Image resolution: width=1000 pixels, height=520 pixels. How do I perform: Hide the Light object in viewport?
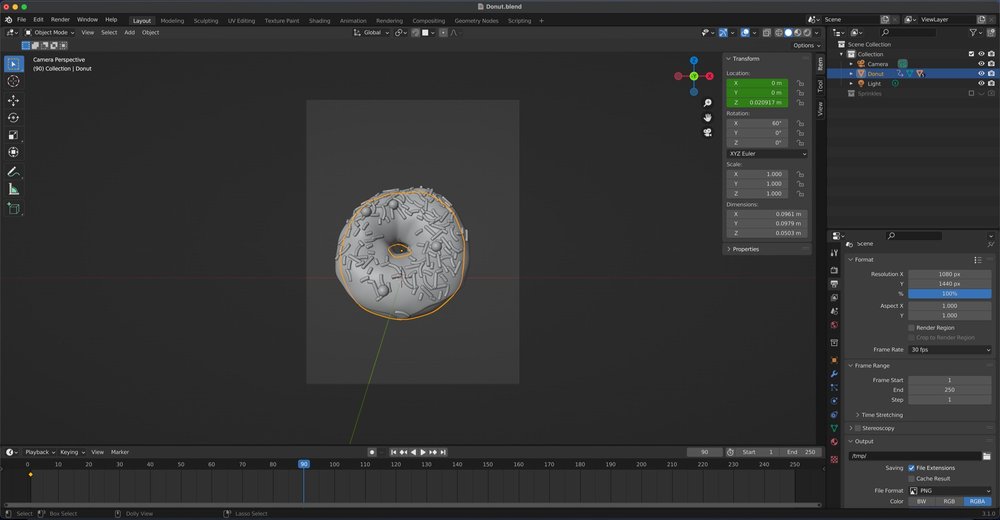(981, 84)
